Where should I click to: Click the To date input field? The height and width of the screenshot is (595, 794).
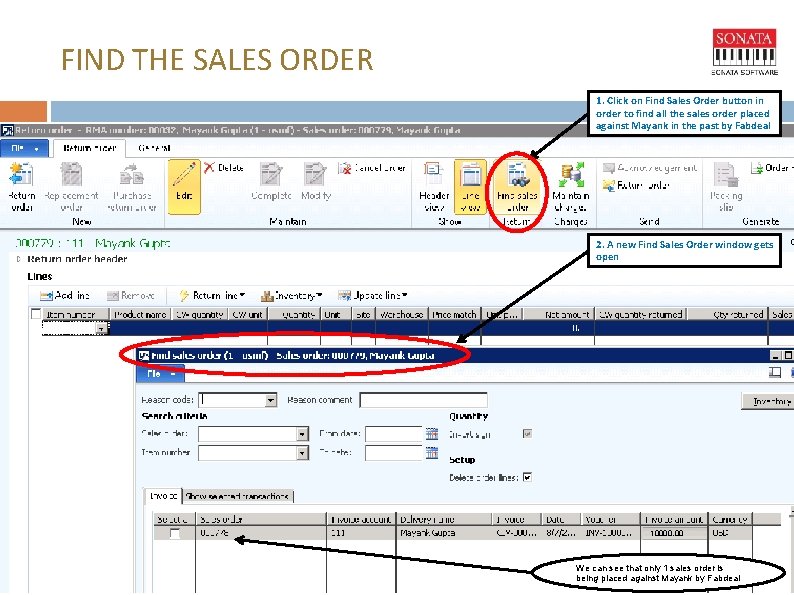pos(394,453)
